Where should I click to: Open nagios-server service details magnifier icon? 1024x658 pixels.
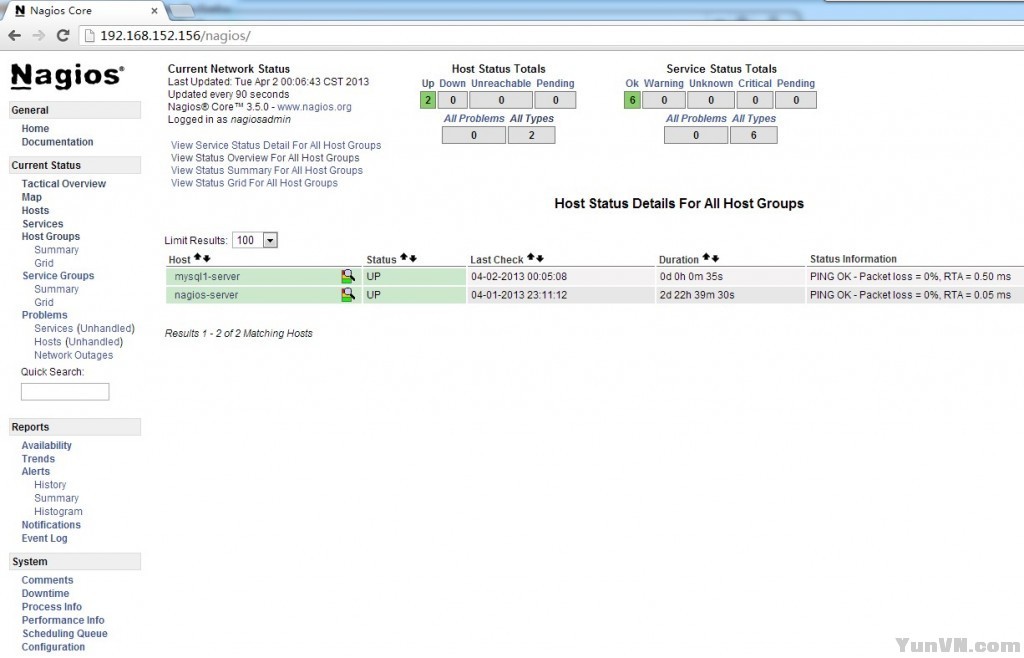pyautogui.click(x=348, y=294)
